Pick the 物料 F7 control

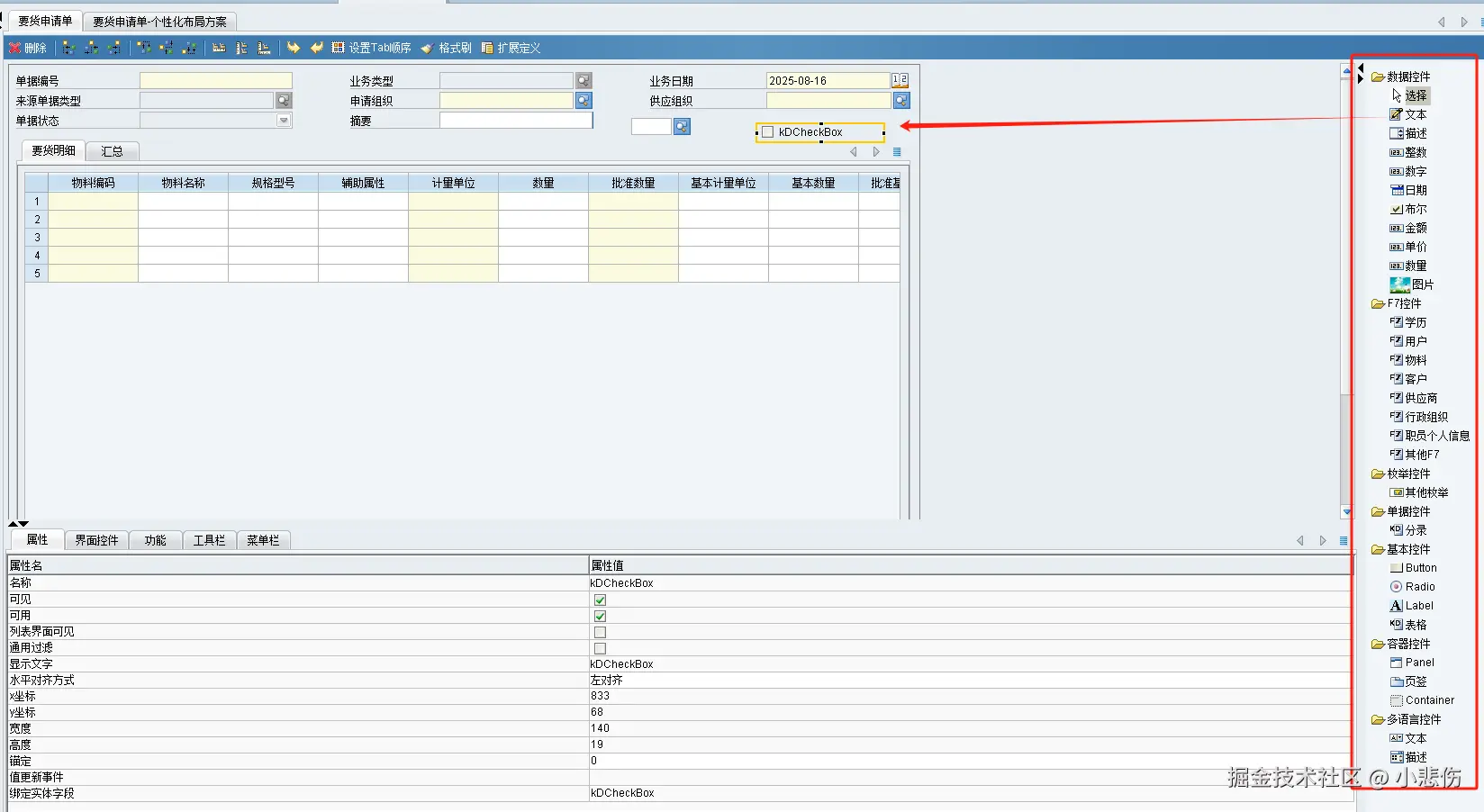pyautogui.click(x=1408, y=360)
